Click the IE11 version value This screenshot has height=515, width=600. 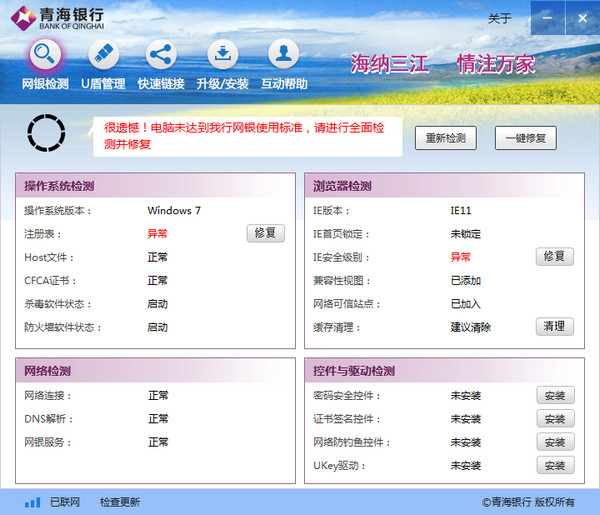click(x=461, y=210)
